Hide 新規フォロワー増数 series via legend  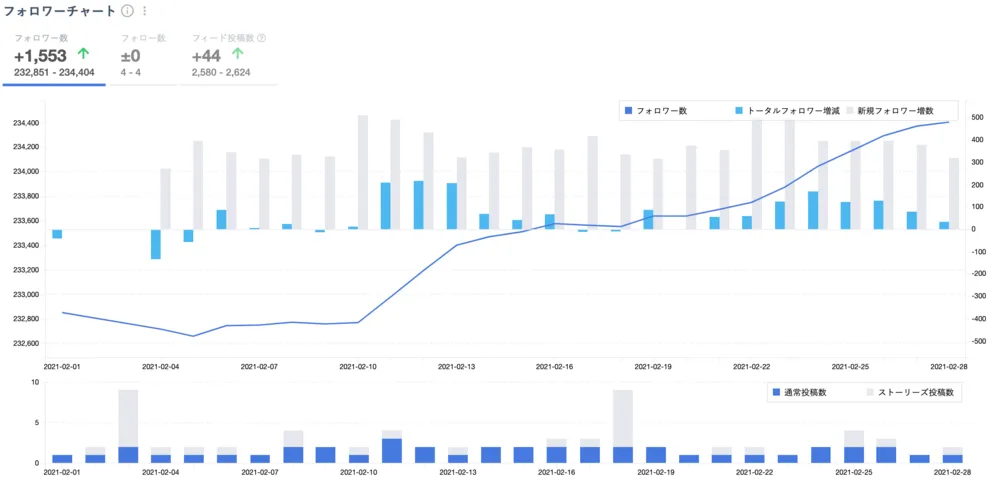[x=894, y=110]
